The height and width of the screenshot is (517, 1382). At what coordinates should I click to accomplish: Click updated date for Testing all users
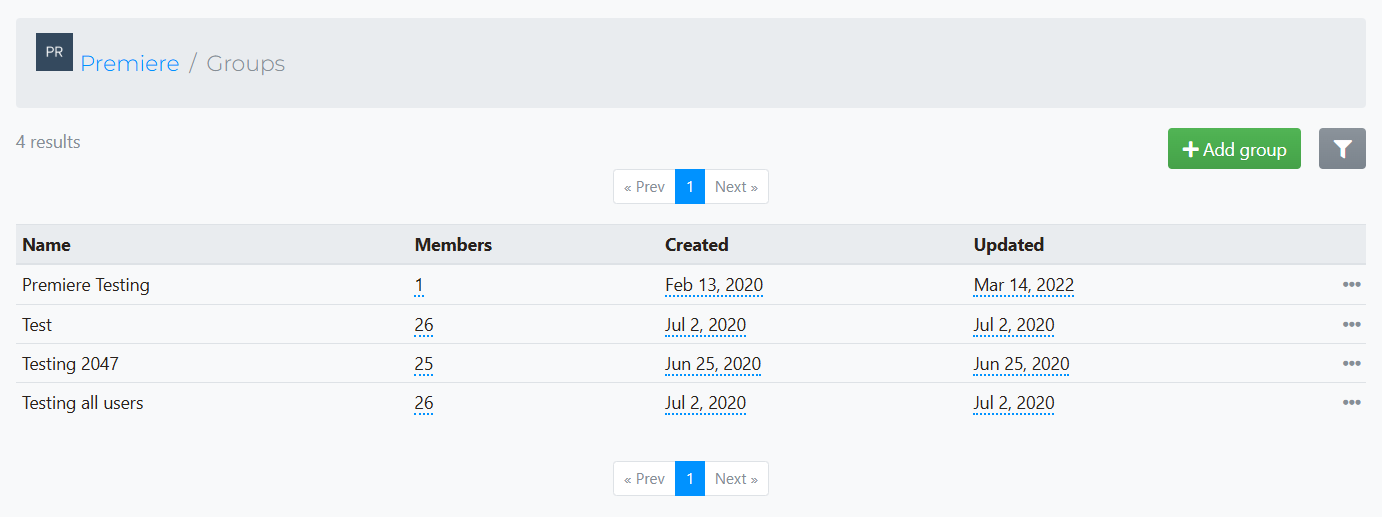tap(1014, 403)
